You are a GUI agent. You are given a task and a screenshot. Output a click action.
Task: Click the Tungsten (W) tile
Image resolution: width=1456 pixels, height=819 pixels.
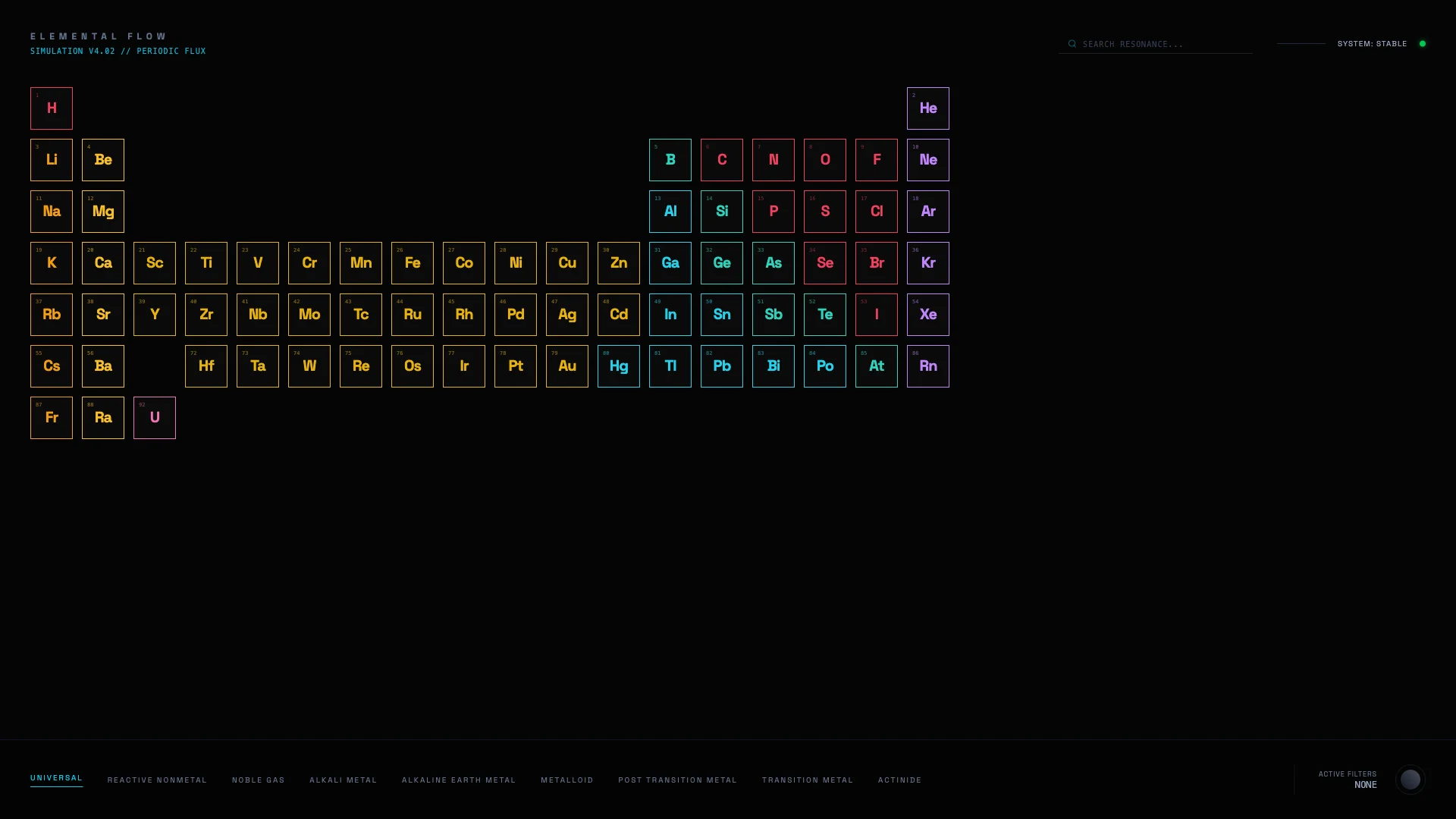309,366
